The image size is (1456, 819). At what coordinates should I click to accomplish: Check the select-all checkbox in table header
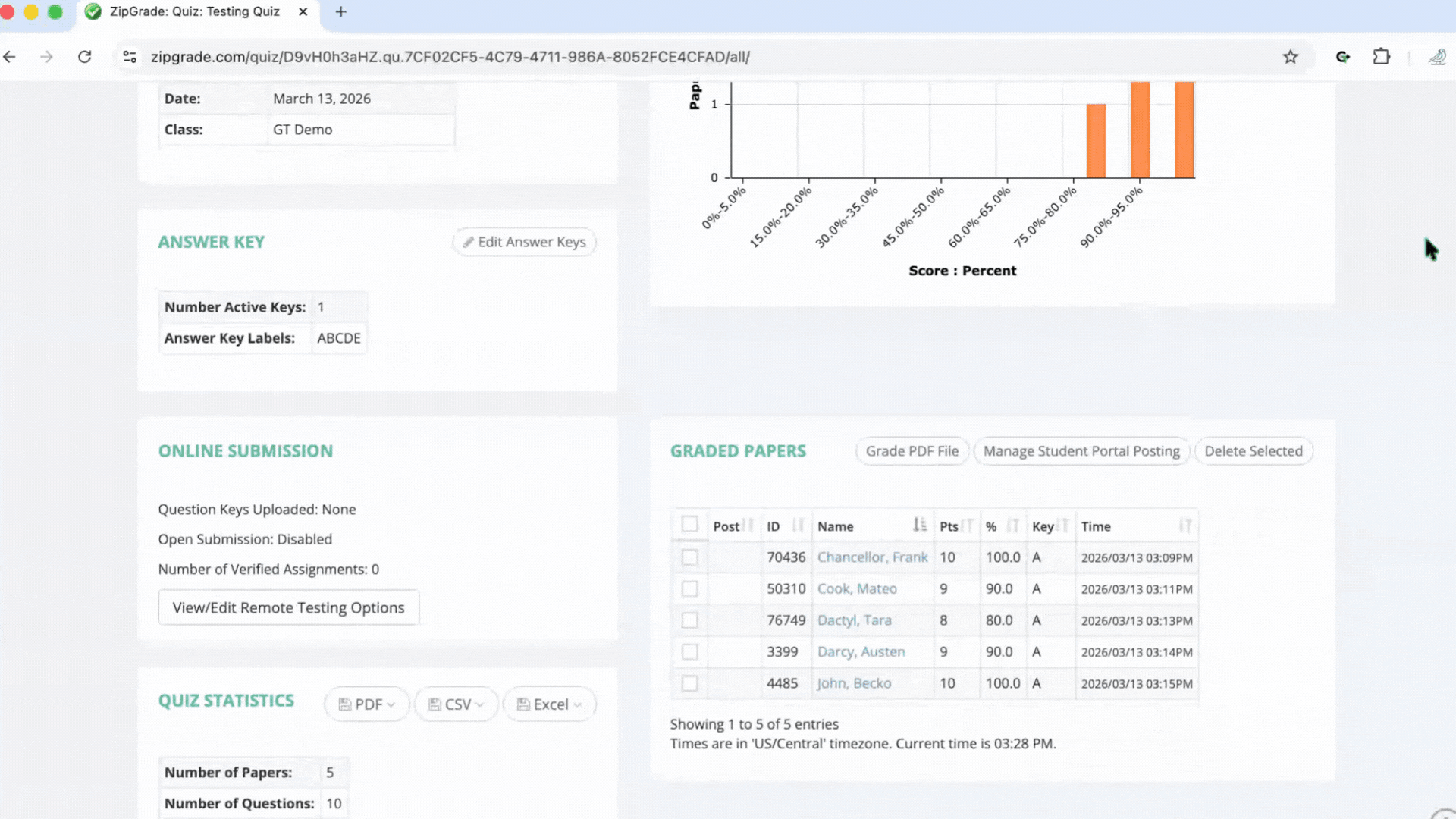689,525
